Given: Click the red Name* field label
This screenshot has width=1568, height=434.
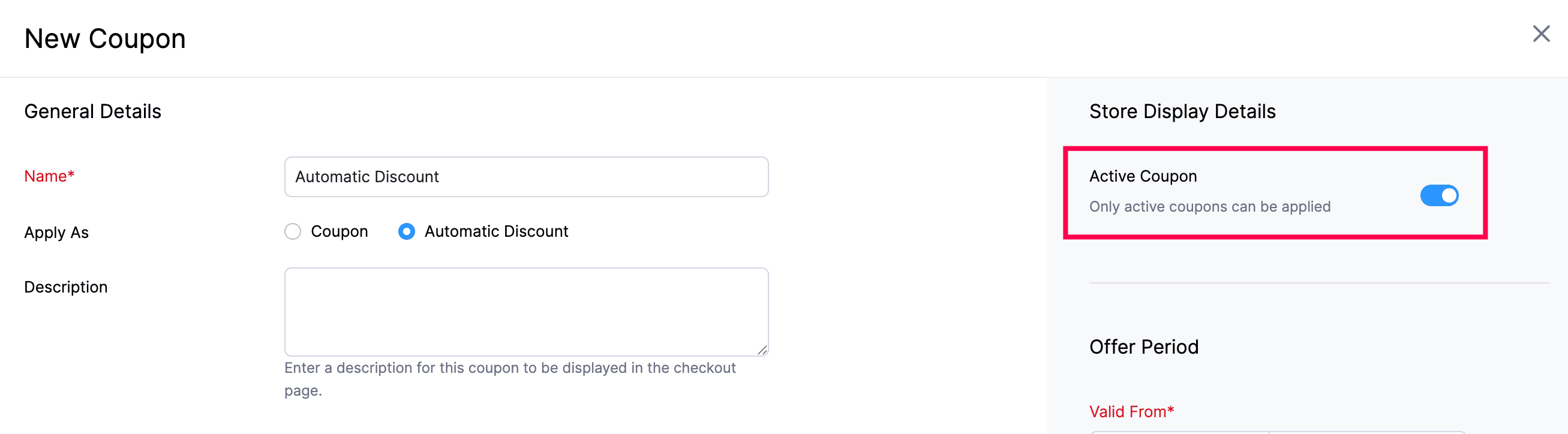Looking at the screenshot, I should click(49, 176).
